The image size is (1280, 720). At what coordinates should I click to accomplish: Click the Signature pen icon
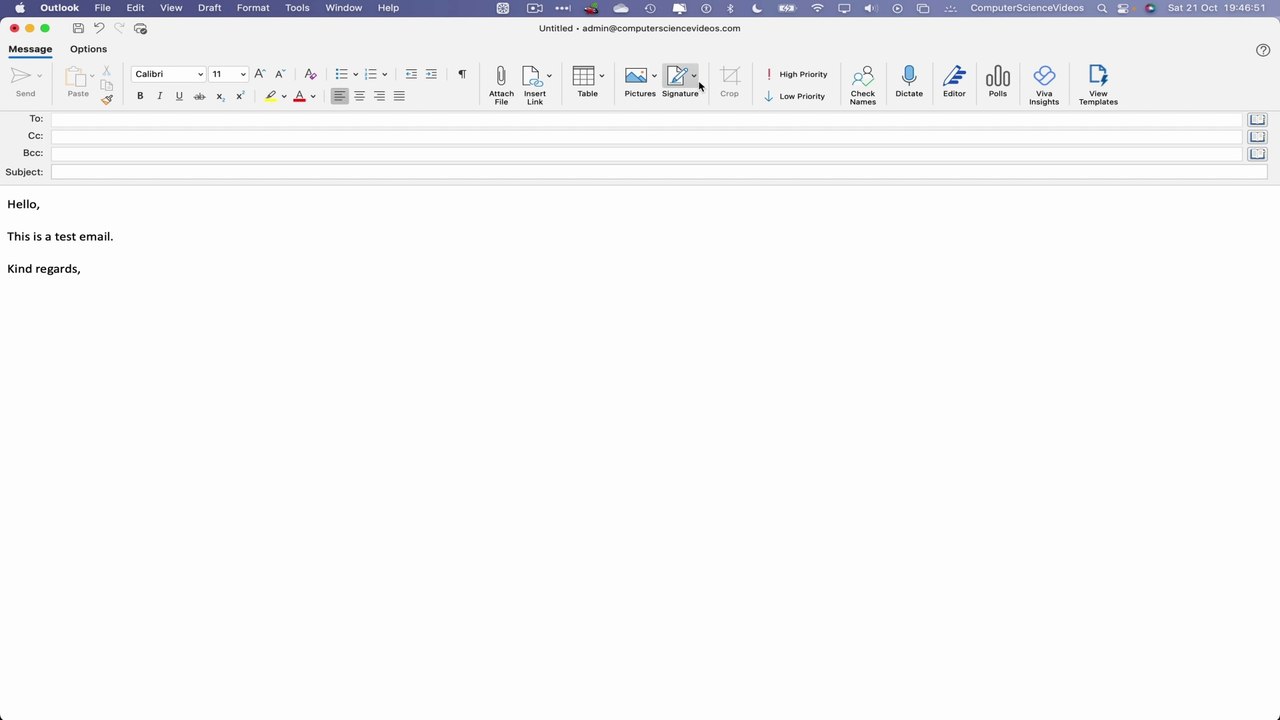[x=677, y=76]
